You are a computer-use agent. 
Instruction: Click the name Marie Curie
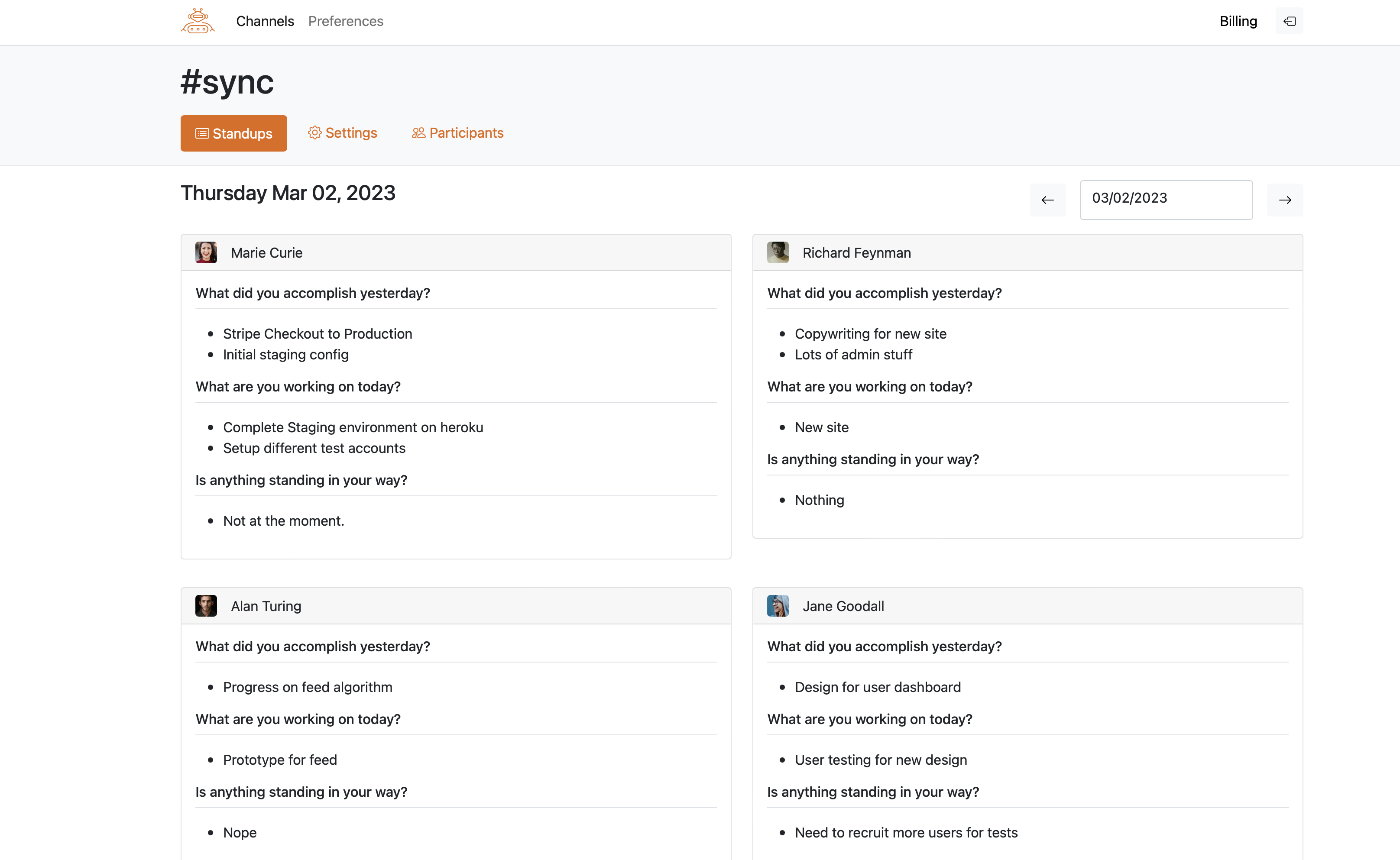coord(267,252)
